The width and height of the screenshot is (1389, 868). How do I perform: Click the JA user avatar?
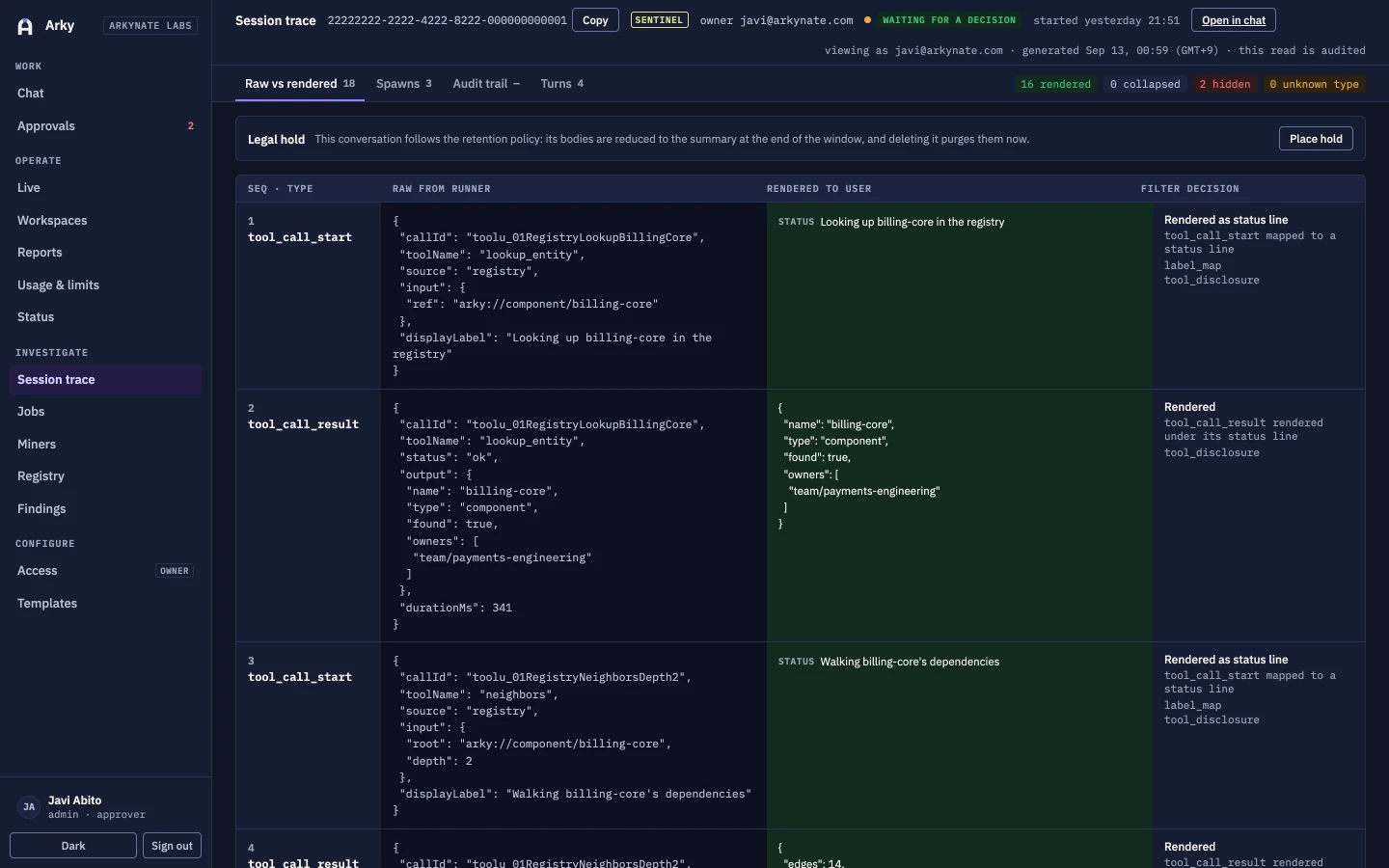pos(29,807)
